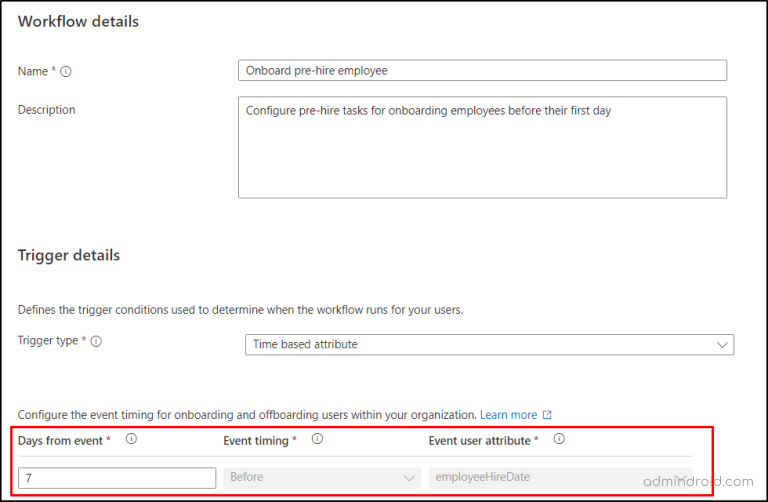This screenshot has height=502, width=768.
Task: Select the Days from event column header
Action: coord(64,440)
